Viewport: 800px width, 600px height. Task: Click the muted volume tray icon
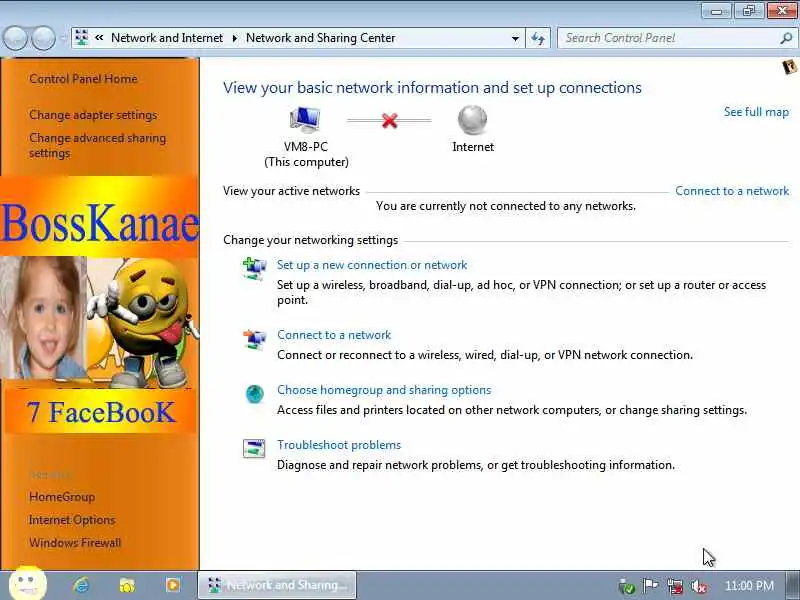click(698, 586)
